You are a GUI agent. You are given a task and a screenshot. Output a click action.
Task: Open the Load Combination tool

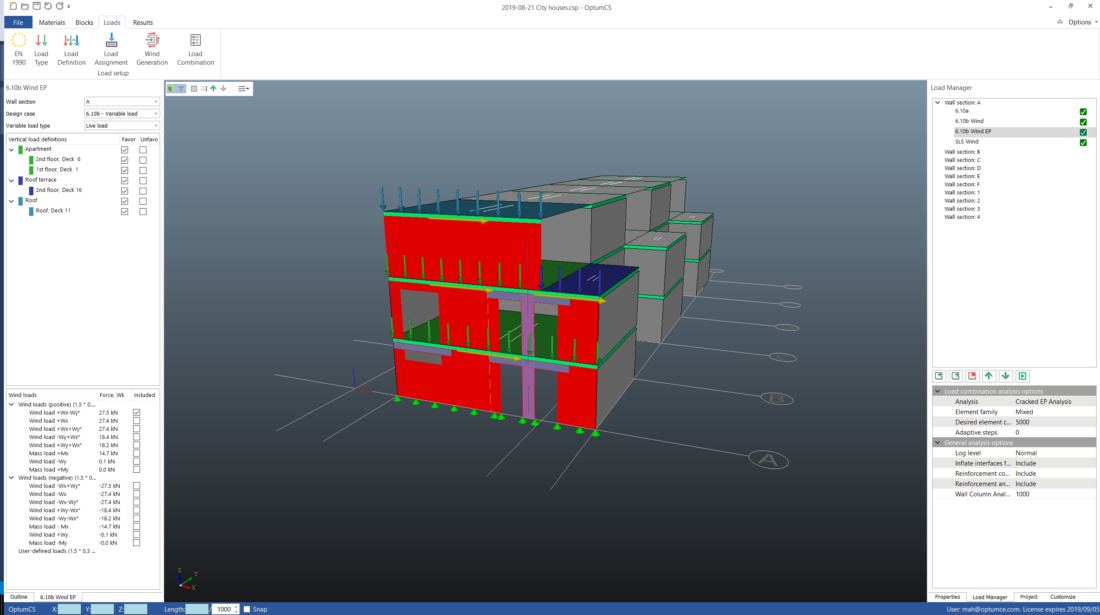pos(195,46)
